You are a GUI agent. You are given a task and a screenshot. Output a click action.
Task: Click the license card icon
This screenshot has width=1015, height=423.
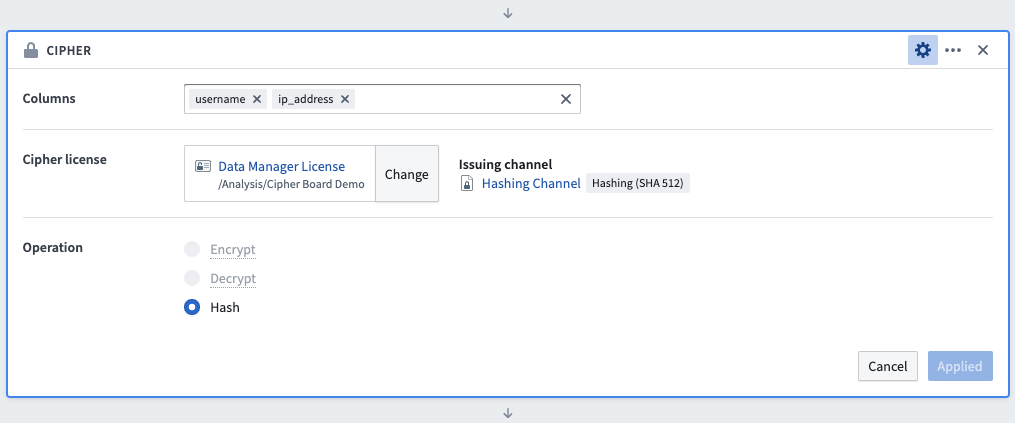coord(203,166)
